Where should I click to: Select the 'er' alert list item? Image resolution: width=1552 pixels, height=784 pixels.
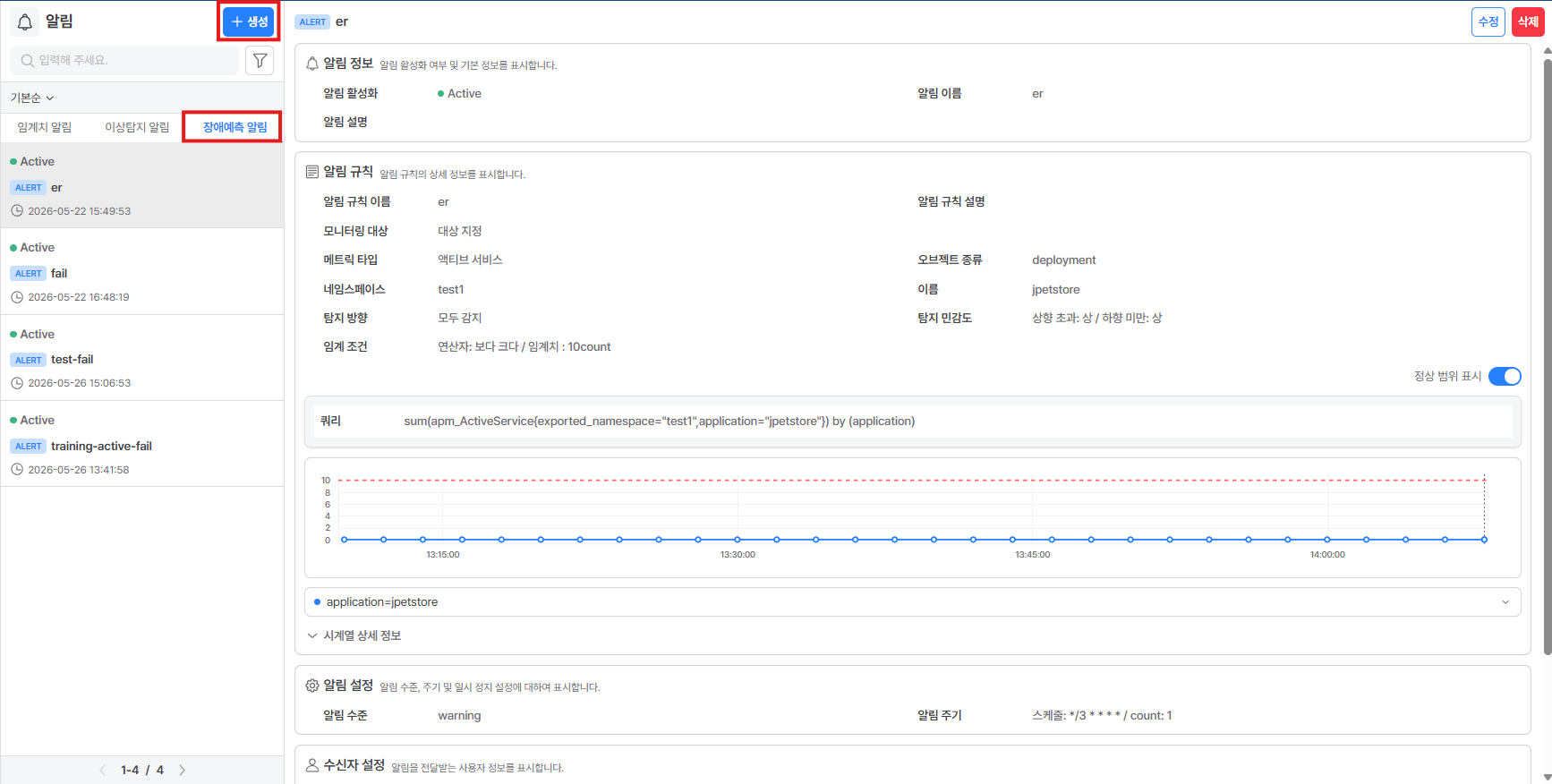pos(142,185)
